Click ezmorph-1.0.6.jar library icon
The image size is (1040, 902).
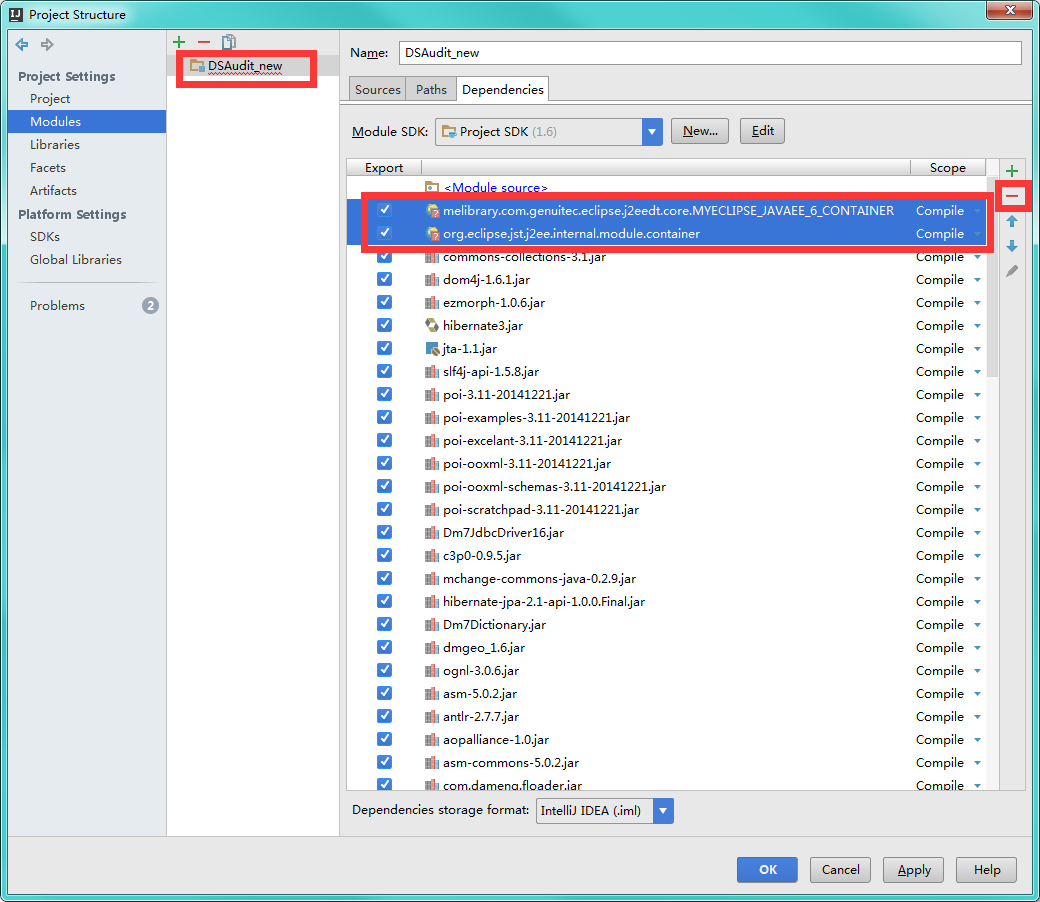tap(432, 303)
